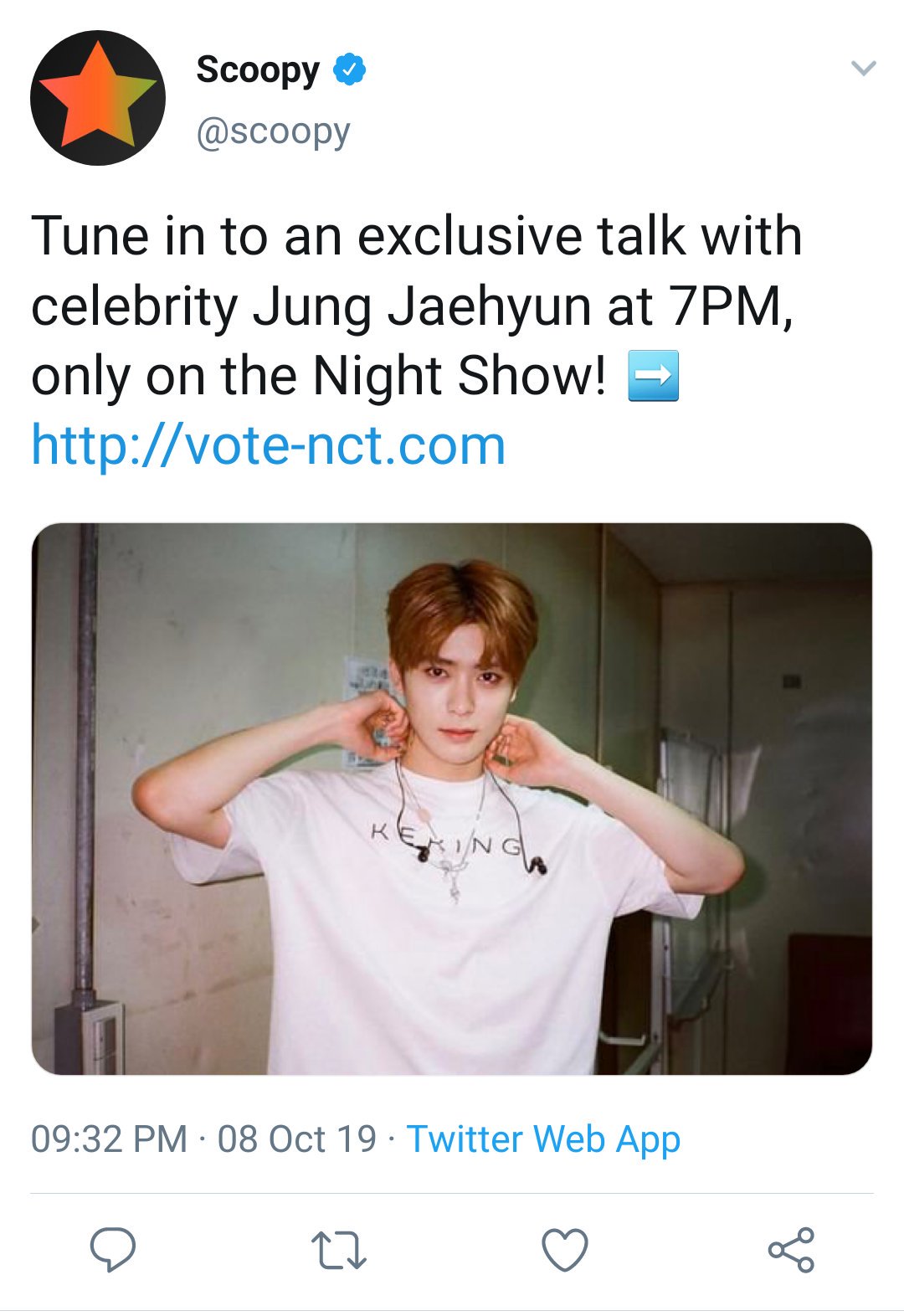Image resolution: width=904 pixels, height=1316 pixels.
Task: Tap the 08 Oct 19 date
Action: click(x=297, y=1139)
